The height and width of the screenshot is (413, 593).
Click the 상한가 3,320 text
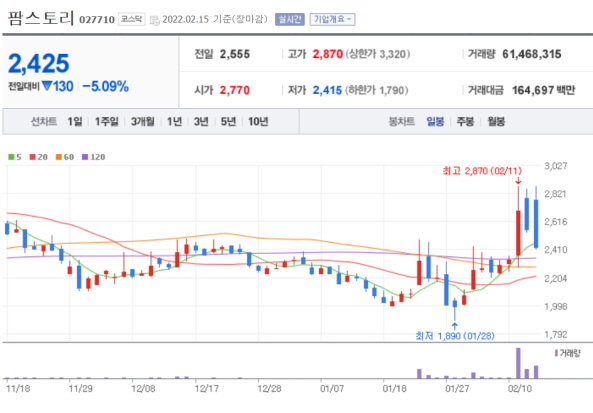[x=377, y=54]
